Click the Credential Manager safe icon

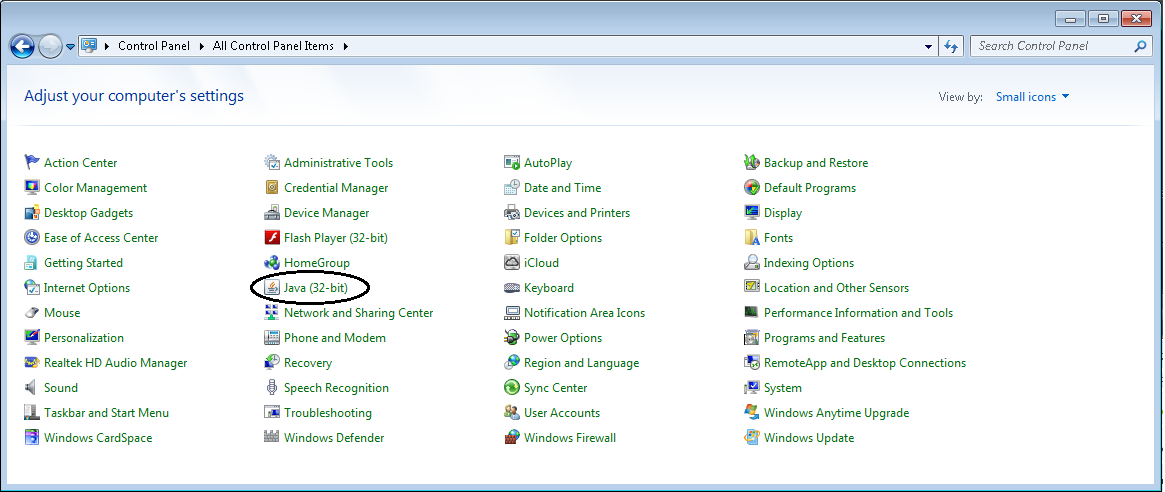pyautogui.click(x=272, y=187)
